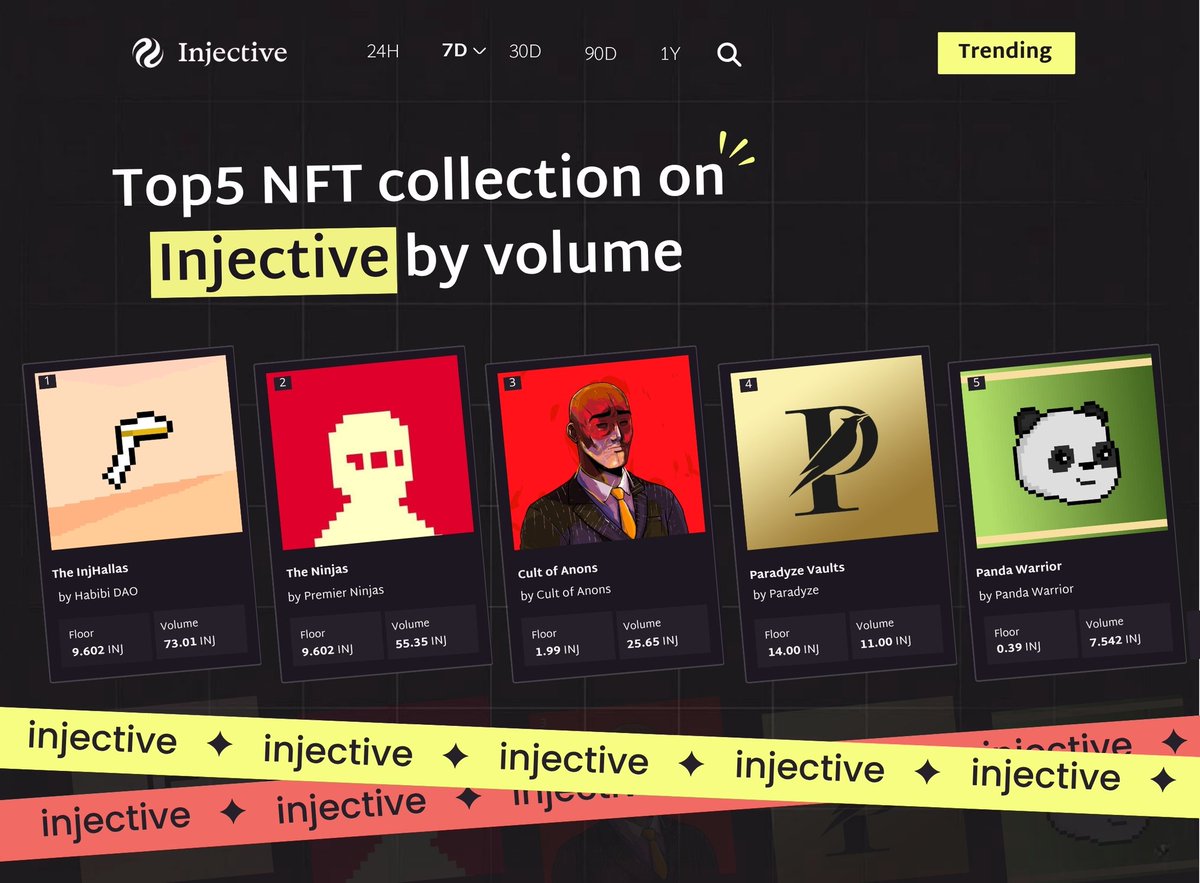The height and width of the screenshot is (883, 1200).
Task: Click the yellow Trending button
Action: point(1006,53)
